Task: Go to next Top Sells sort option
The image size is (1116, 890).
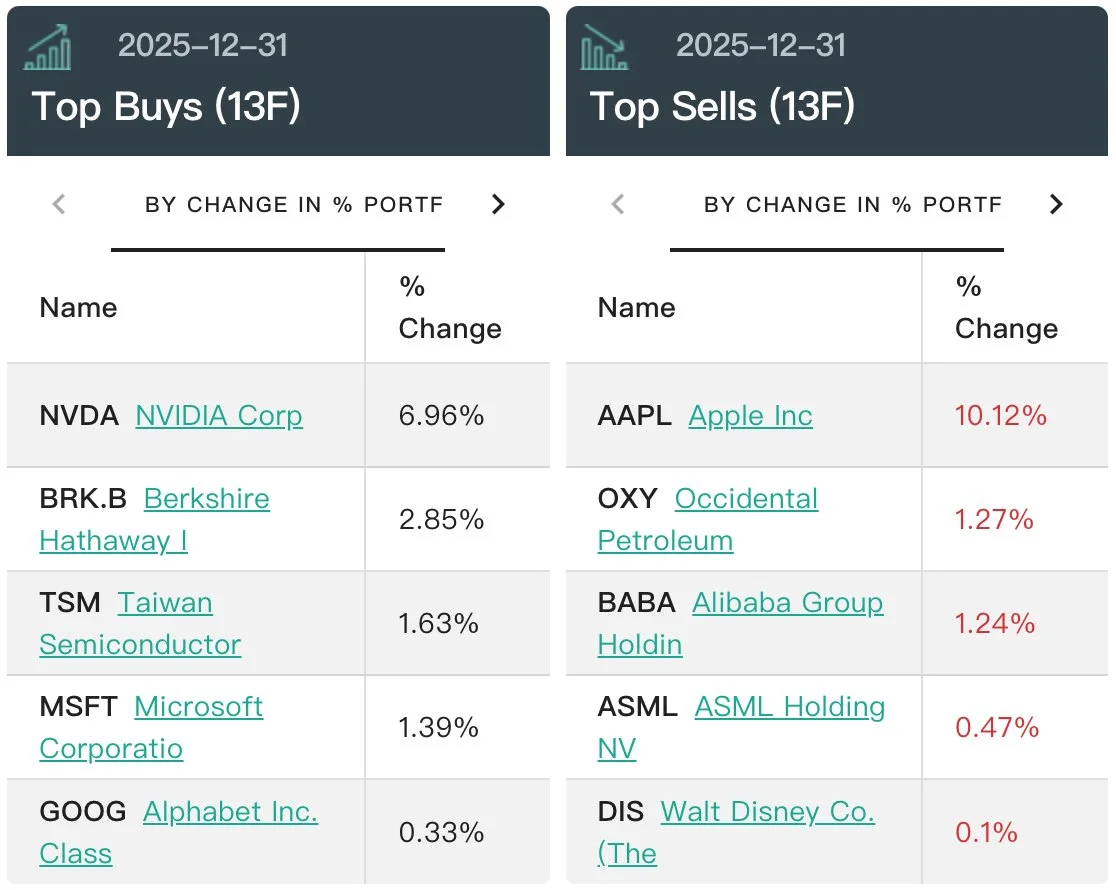Action: coord(1056,205)
